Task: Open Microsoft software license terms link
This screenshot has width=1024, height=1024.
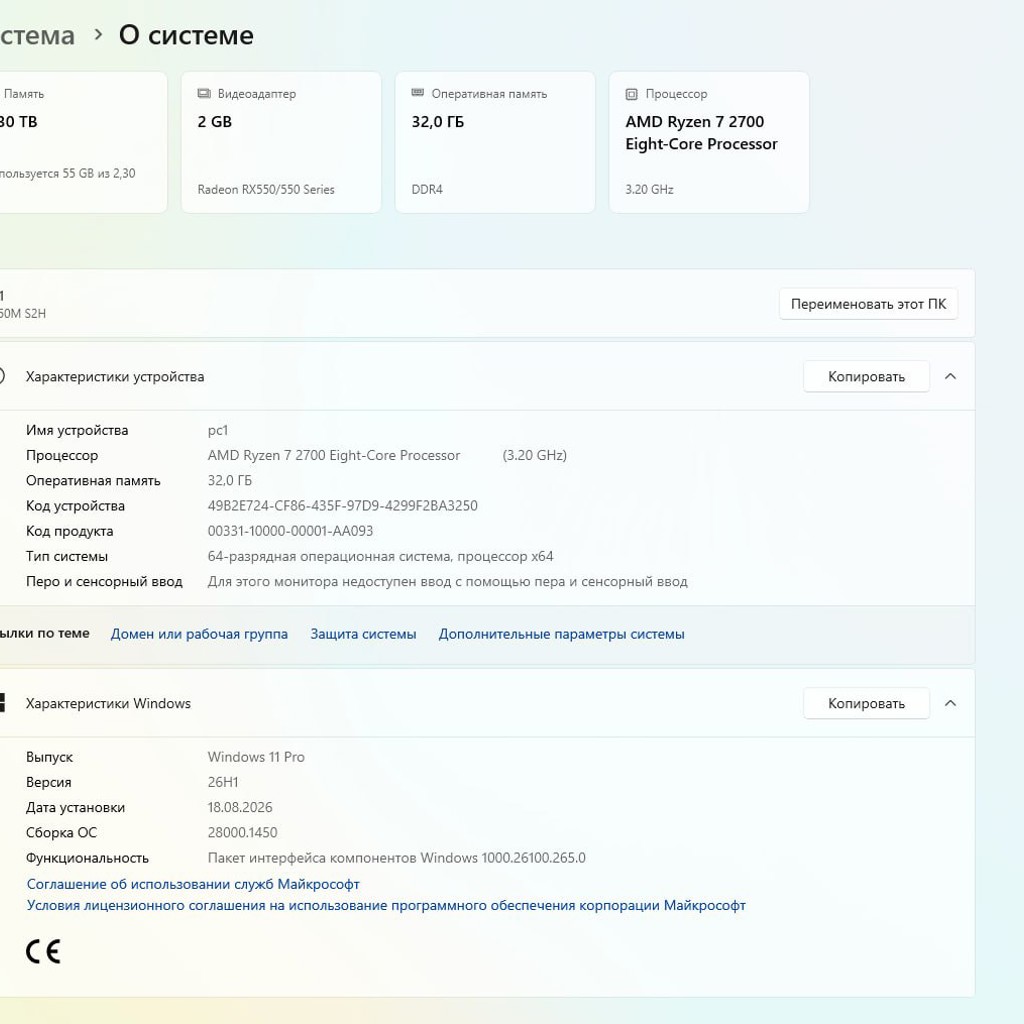Action: [386, 905]
